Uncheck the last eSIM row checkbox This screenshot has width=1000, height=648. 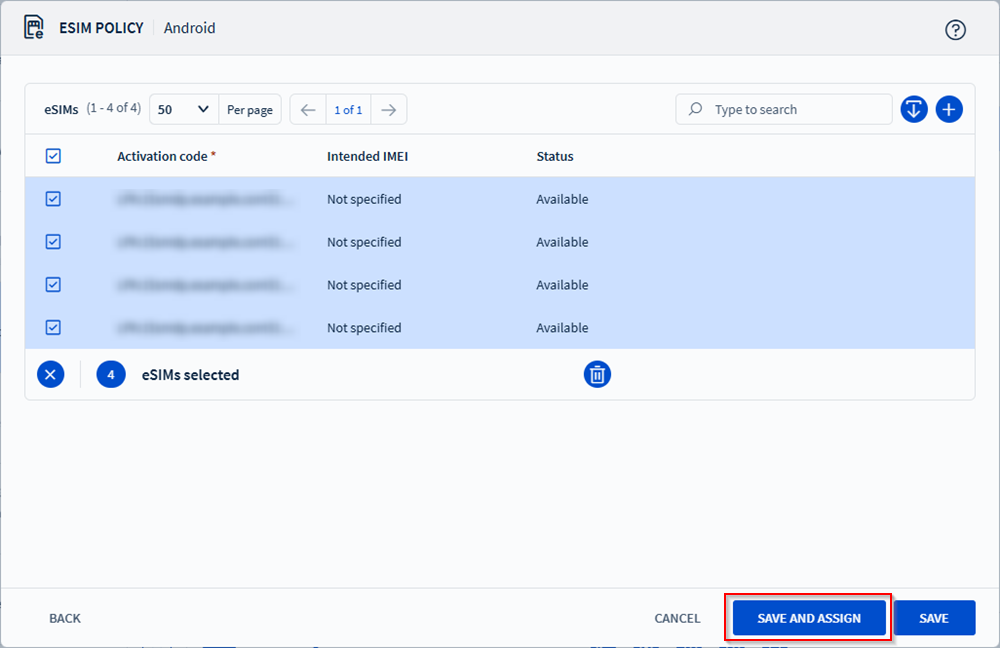(54, 327)
